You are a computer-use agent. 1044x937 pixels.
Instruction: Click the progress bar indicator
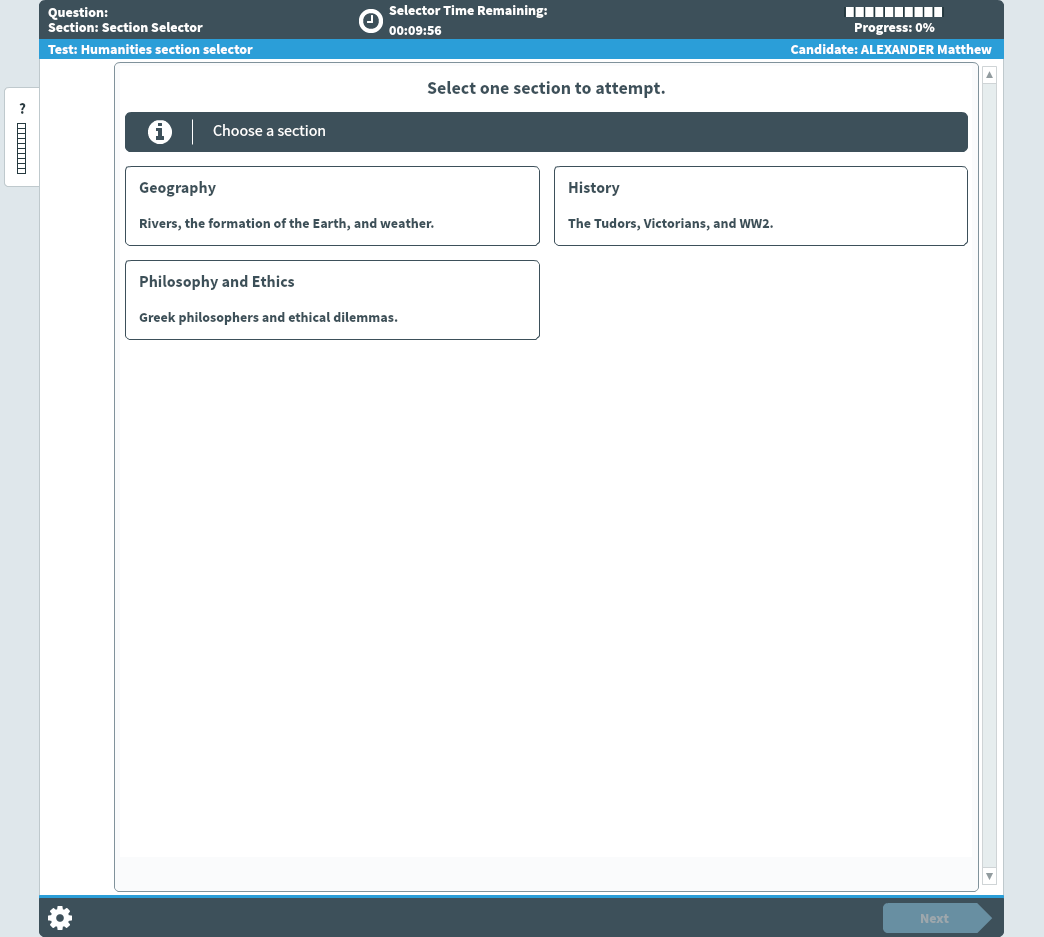(x=894, y=11)
